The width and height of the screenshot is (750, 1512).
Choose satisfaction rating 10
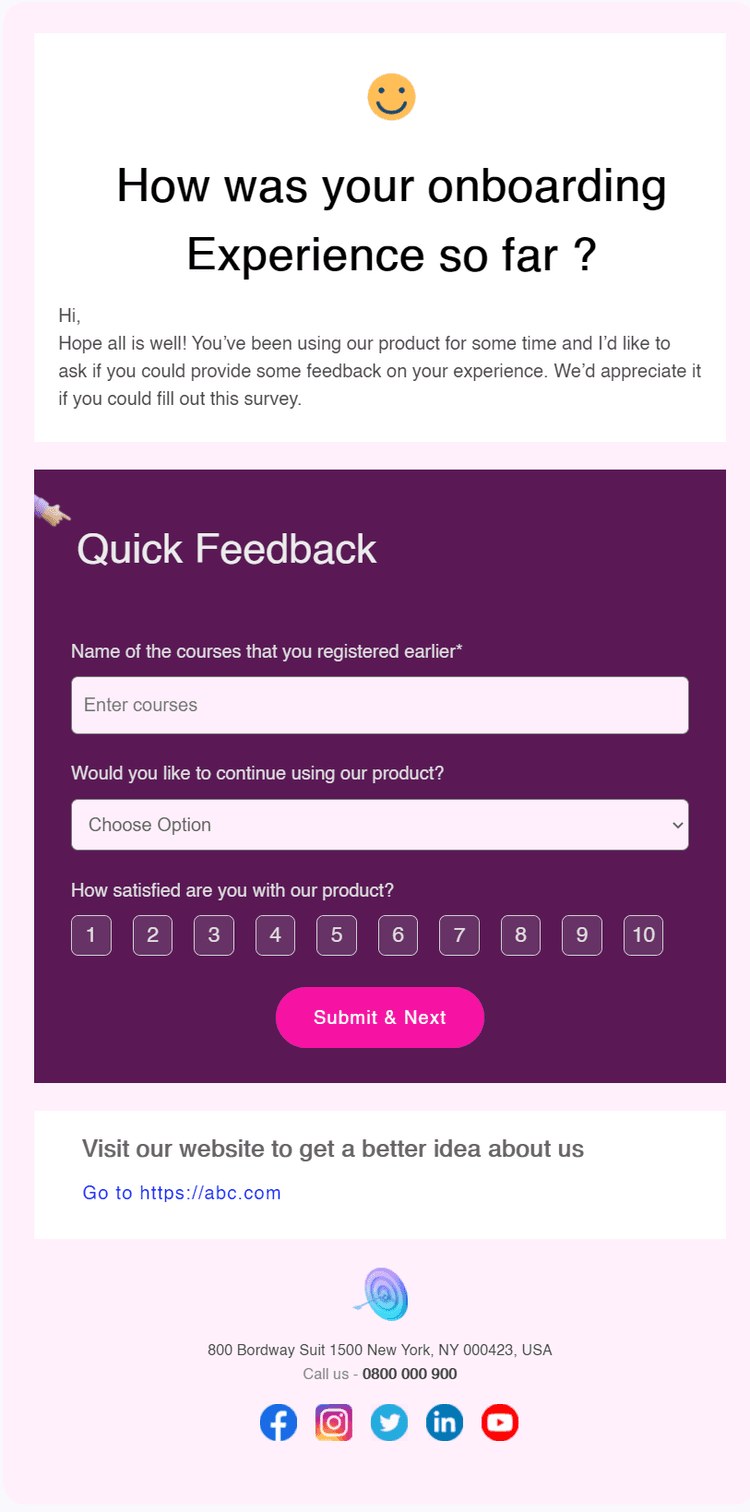pyautogui.click(x=643, y=935)
